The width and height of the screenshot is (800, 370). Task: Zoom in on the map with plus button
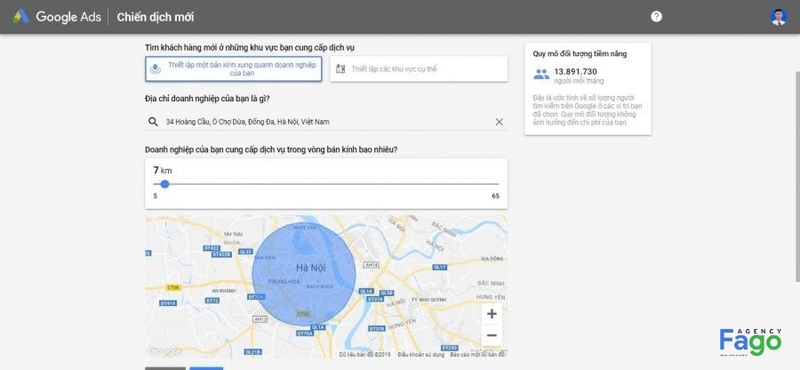[491, 314]
